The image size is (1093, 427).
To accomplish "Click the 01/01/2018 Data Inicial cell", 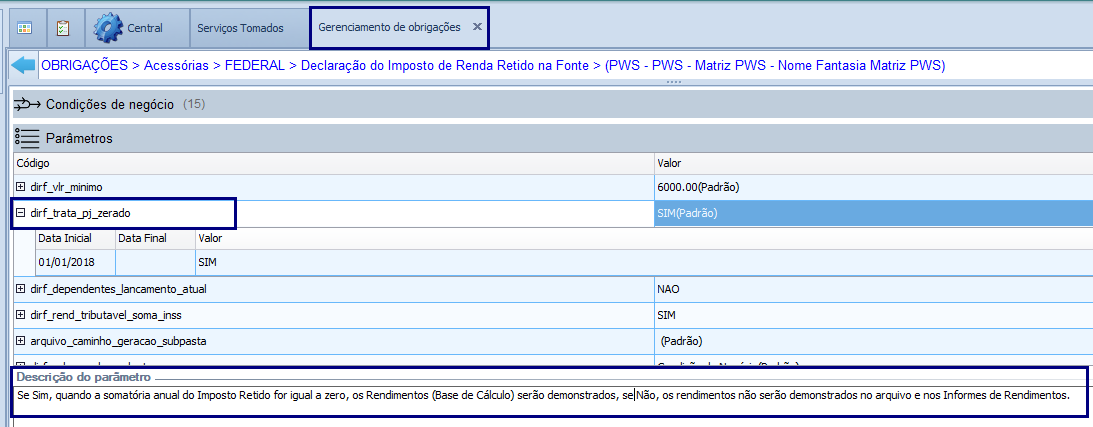I will point(75,262).
